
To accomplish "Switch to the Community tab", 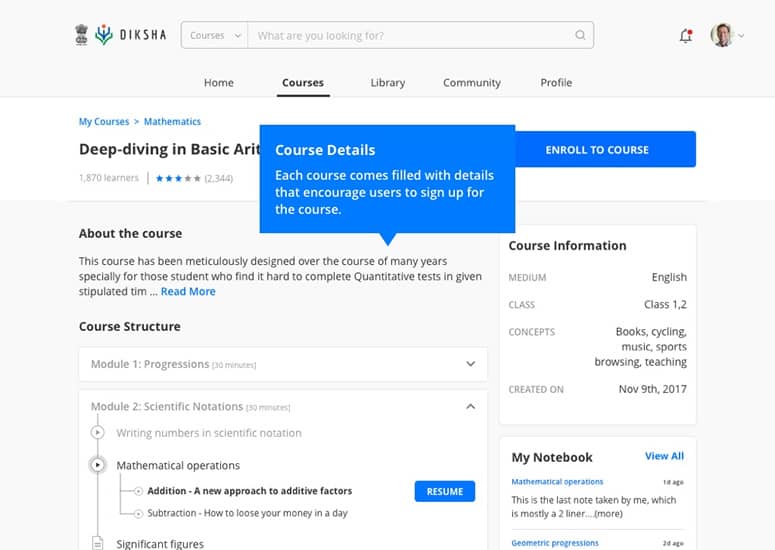I will click(472, 83).
